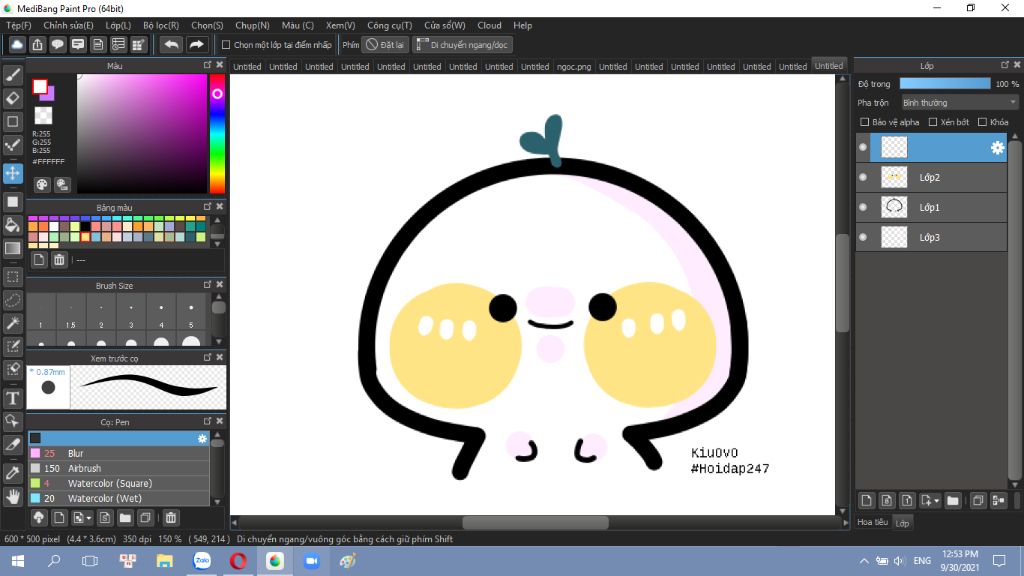This screenshot has height=576, width=1024.
Task: Select the Eraser tool
Action: [x=12, y=99]
